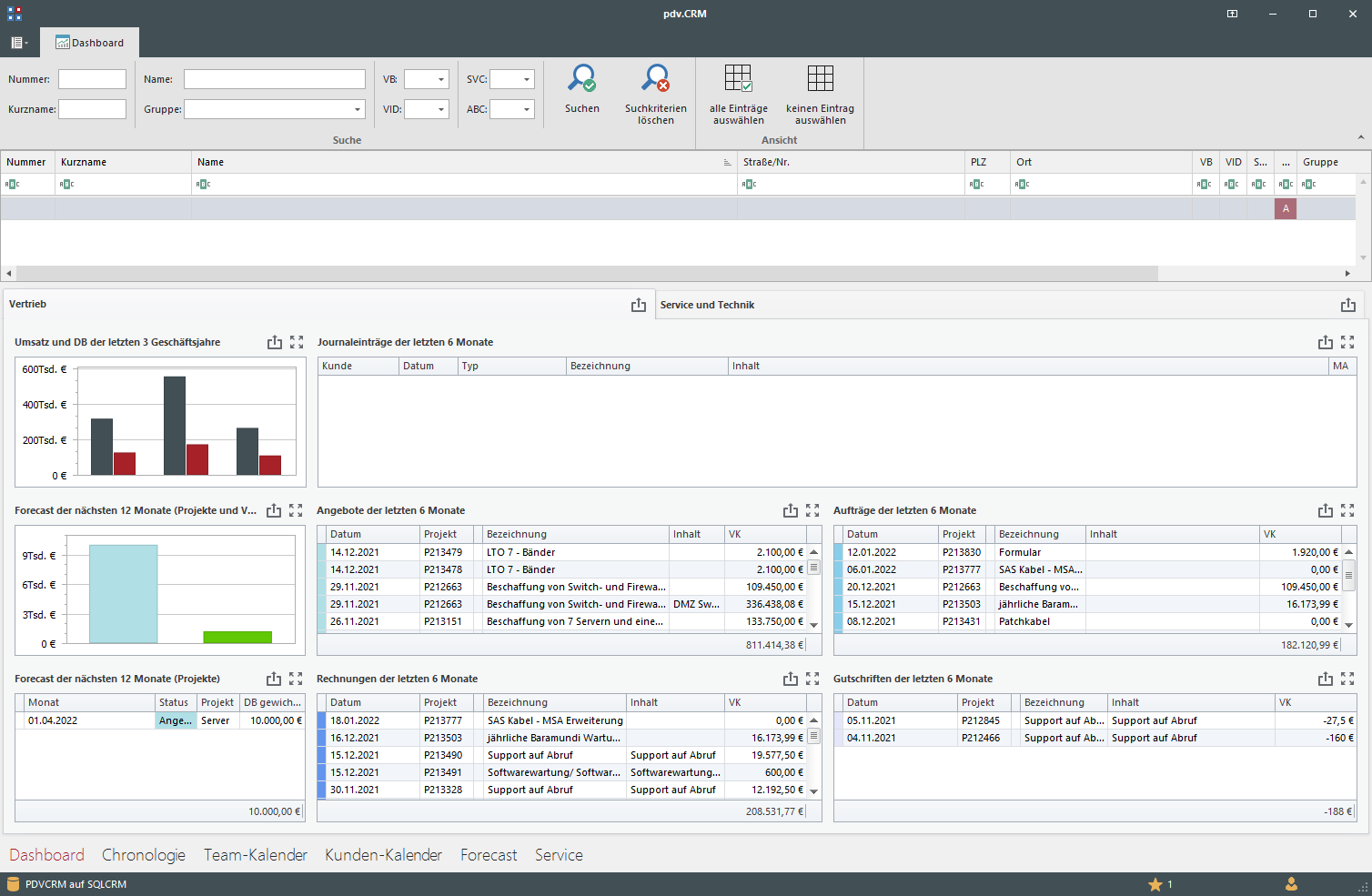Viewport: 1372px width, 896px height.
Task: Switch to the Chronologie view
Action: point(144,855)
